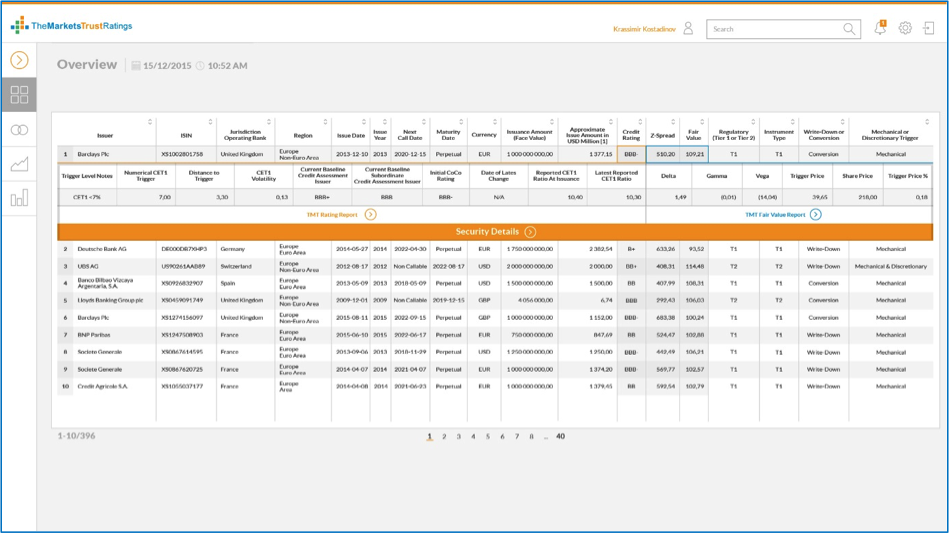
Task: Click the BBB- rating in row 1
Action: pos(631,154)
